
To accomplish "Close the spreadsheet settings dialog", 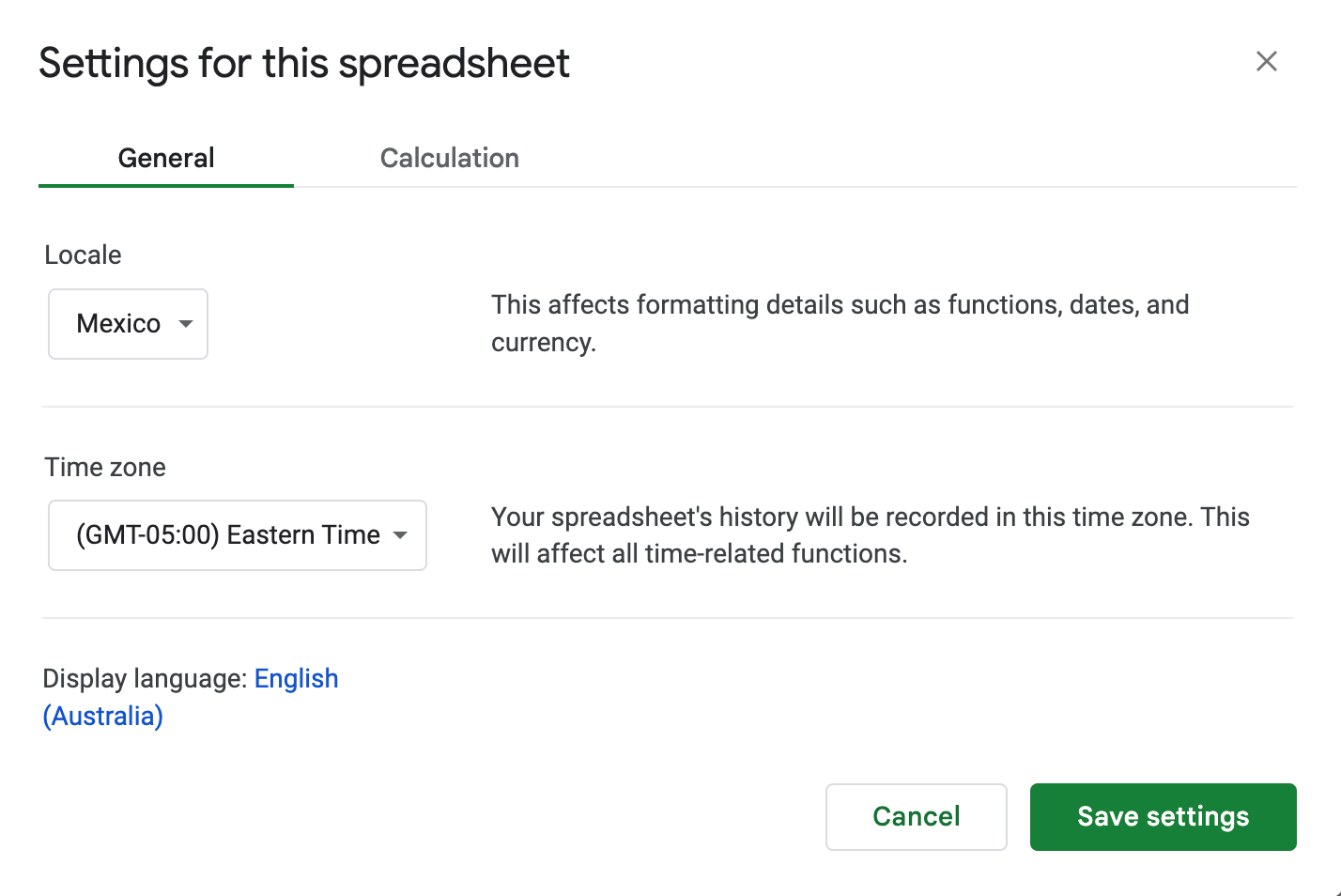I will (x=1266, y=62).
